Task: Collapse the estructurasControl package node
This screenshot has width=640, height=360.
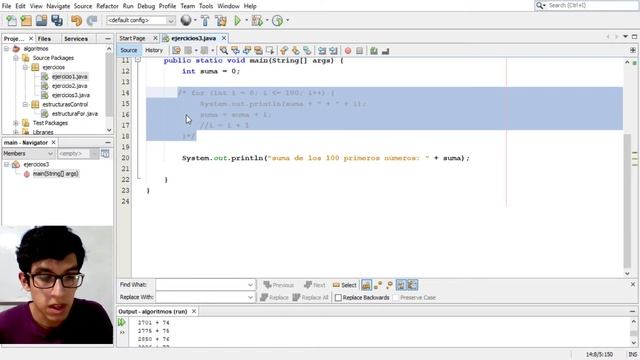Action: pos(25,104)
